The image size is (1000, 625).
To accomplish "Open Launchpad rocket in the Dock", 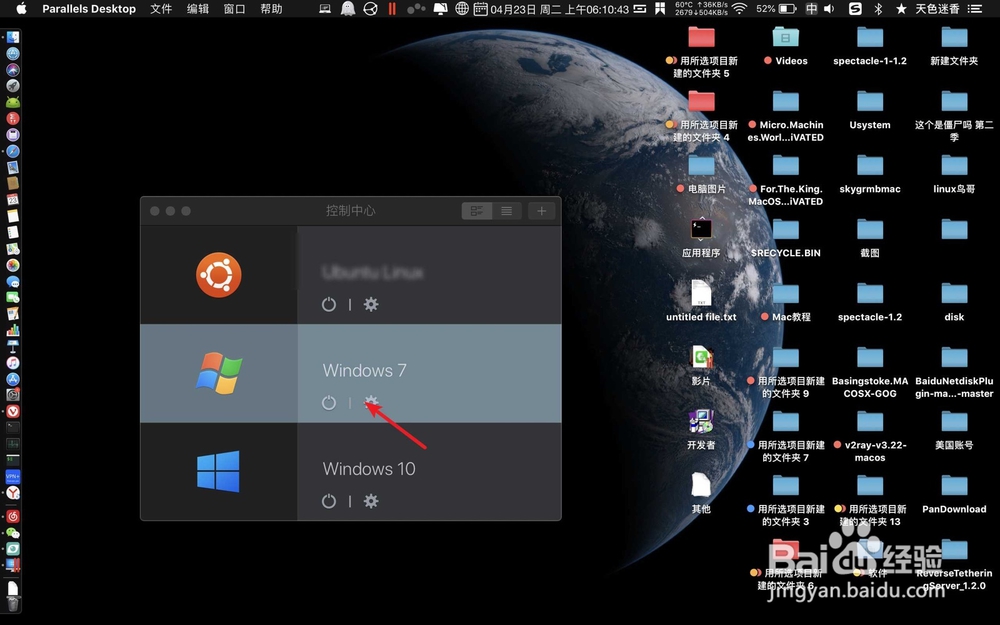I will [x=13, y=85].
